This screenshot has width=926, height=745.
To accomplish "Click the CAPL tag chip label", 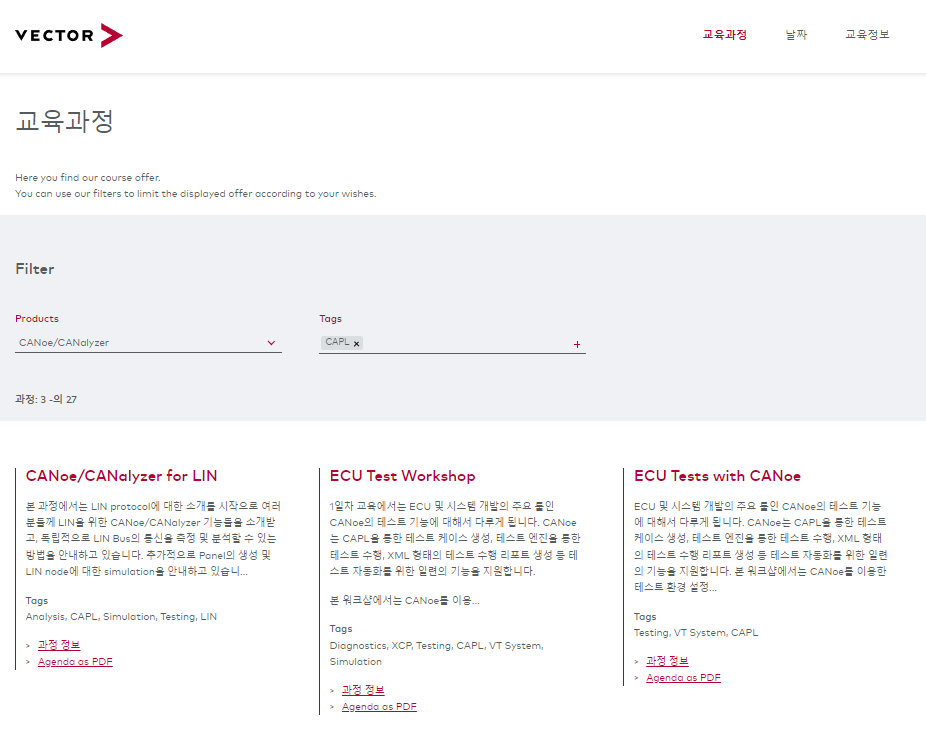I will (x=337, y=342).
